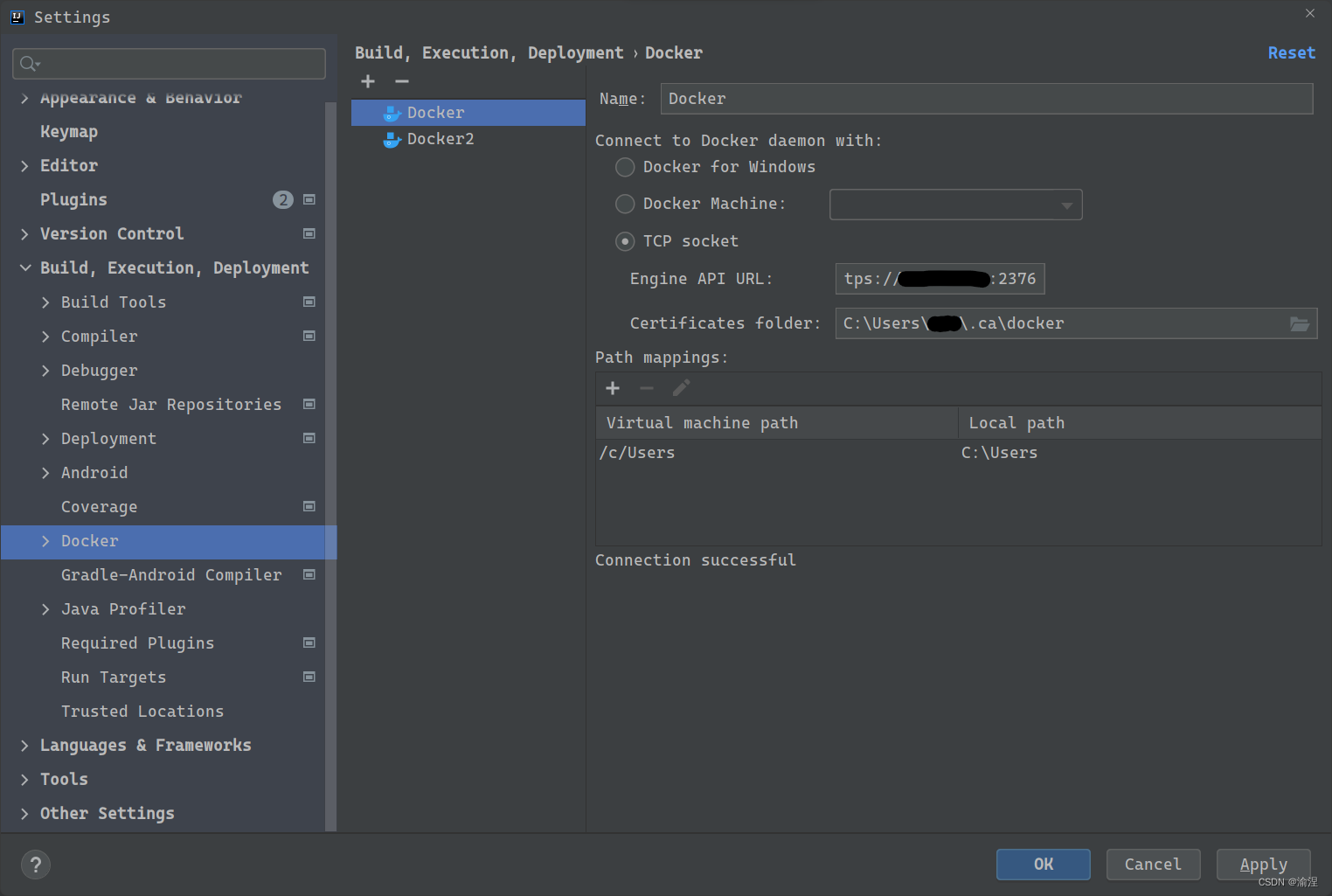
Task: Click the Plugins update count badge
Action: 283,200
